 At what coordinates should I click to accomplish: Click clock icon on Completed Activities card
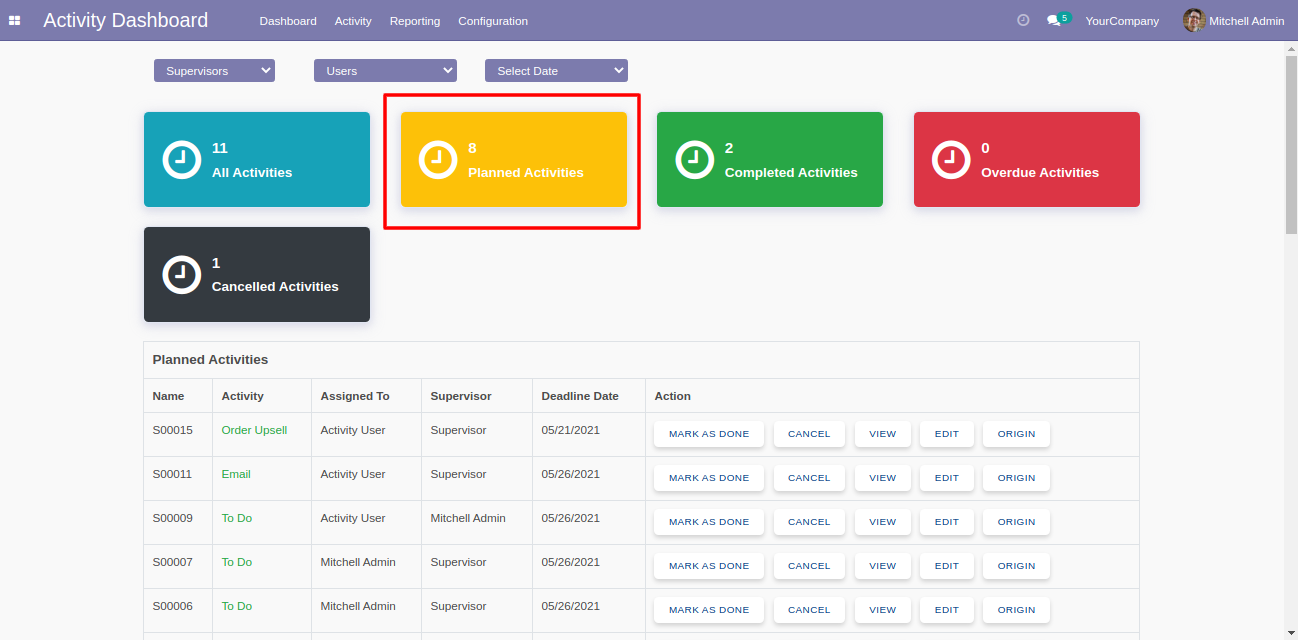pyautogui.click(x=695, y=159)
